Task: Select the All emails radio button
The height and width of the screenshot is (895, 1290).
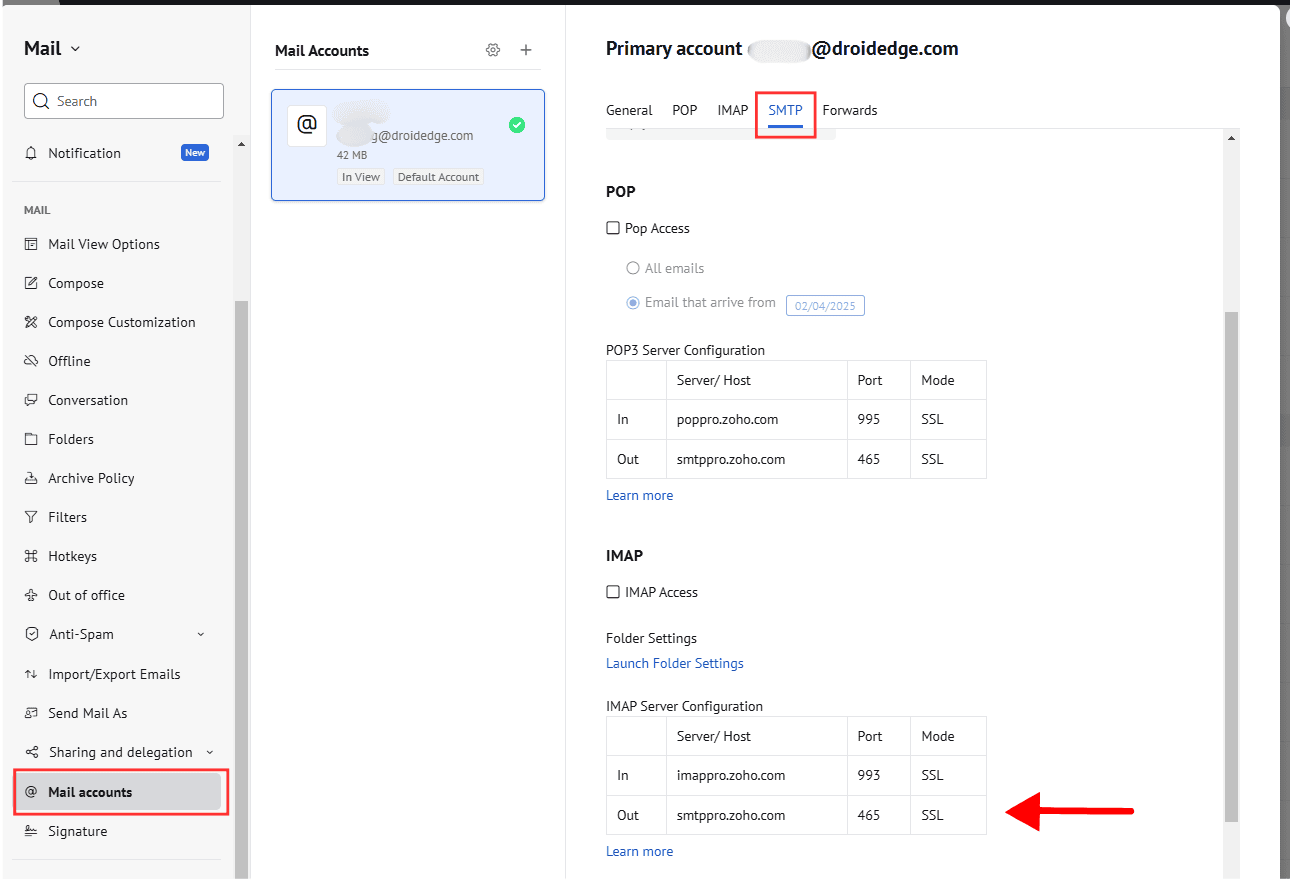Action: [x=632, y=268]
